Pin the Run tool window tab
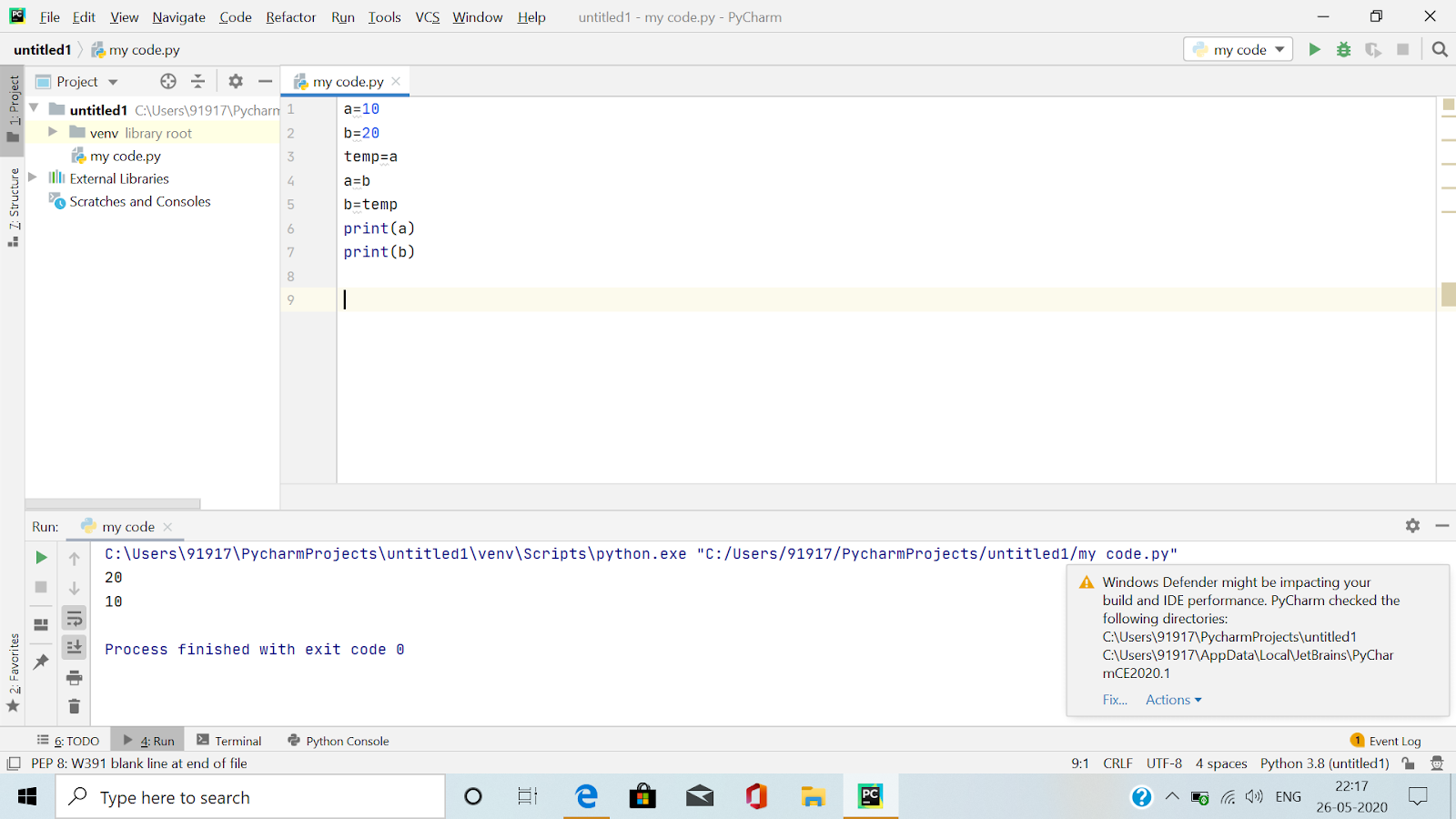Screen dimensions: 1456x819 [x=40, y=662]
